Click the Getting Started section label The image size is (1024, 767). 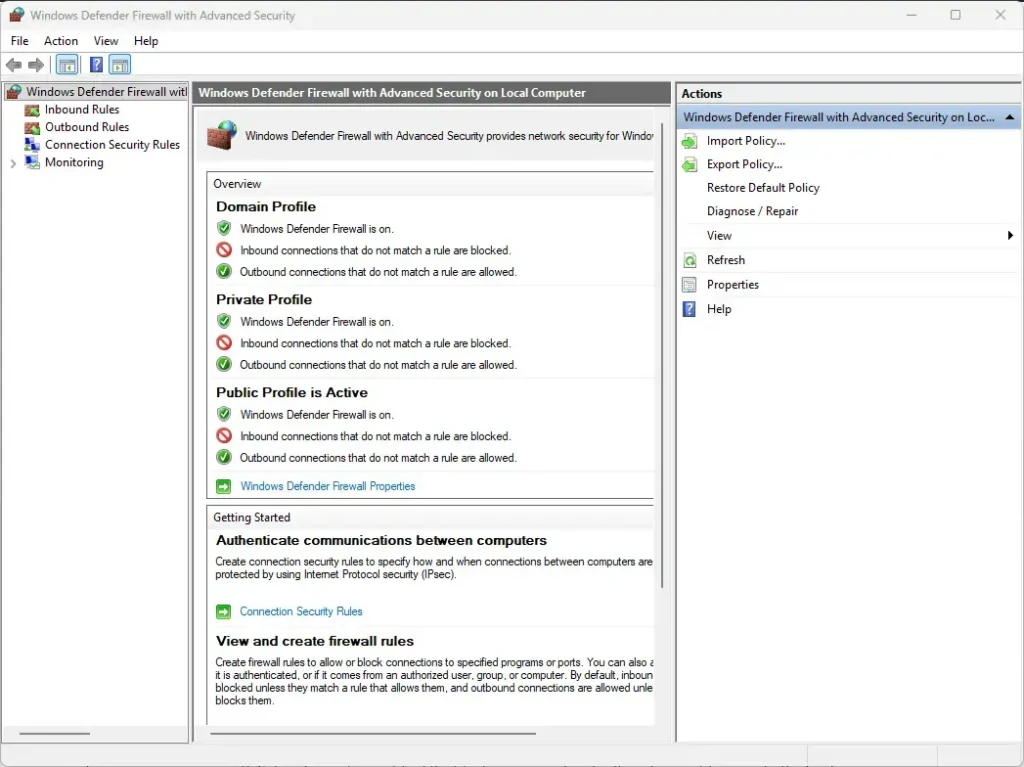251,518
